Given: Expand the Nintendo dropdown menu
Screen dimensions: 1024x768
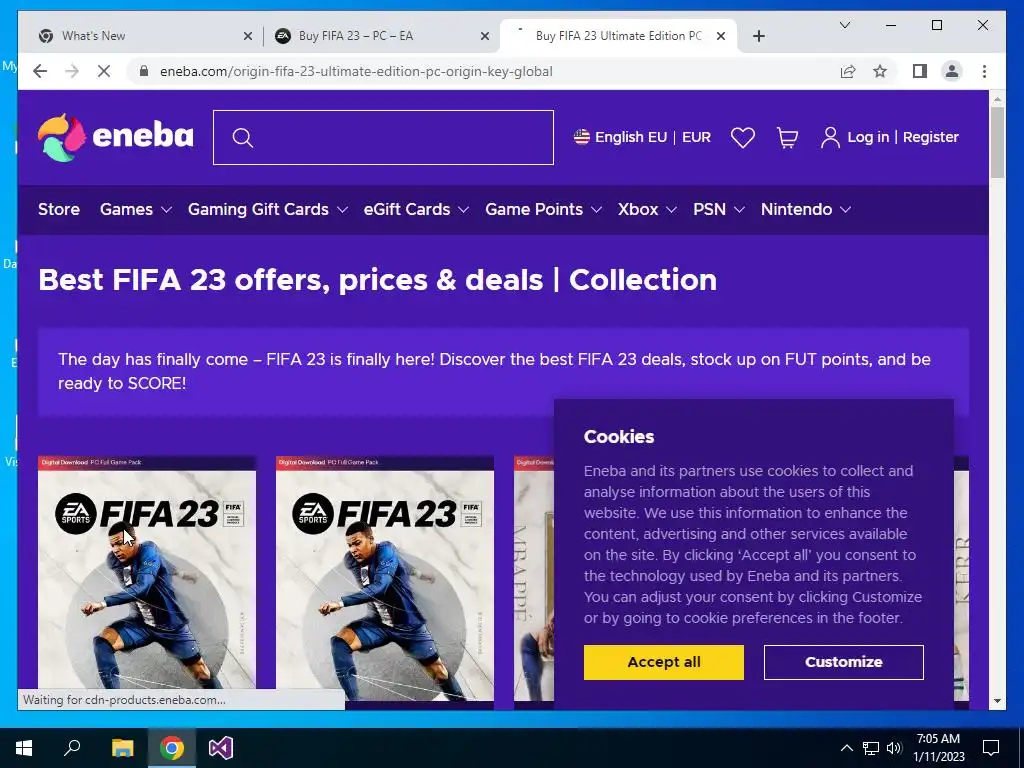Looking at the screenshot, I should tap(806, 210).
